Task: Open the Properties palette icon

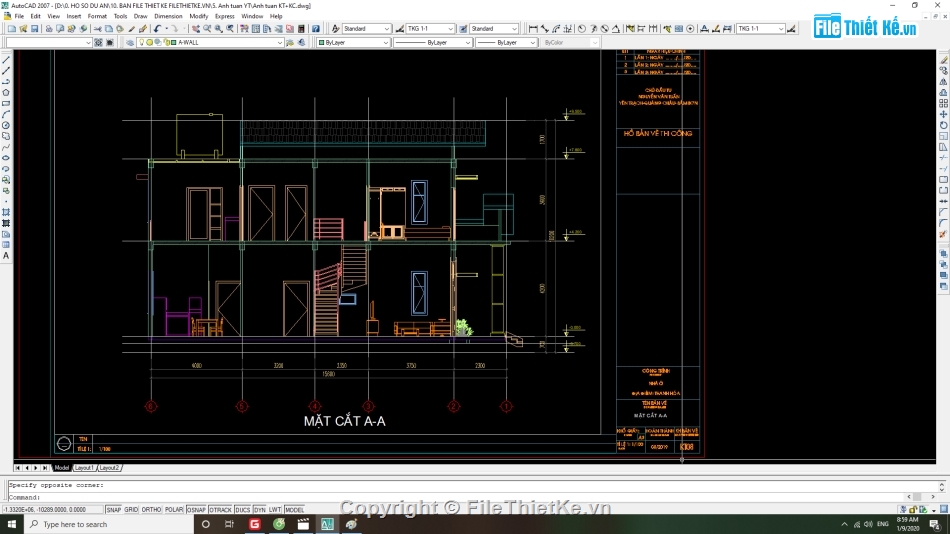Action: [x=244, y=28]
